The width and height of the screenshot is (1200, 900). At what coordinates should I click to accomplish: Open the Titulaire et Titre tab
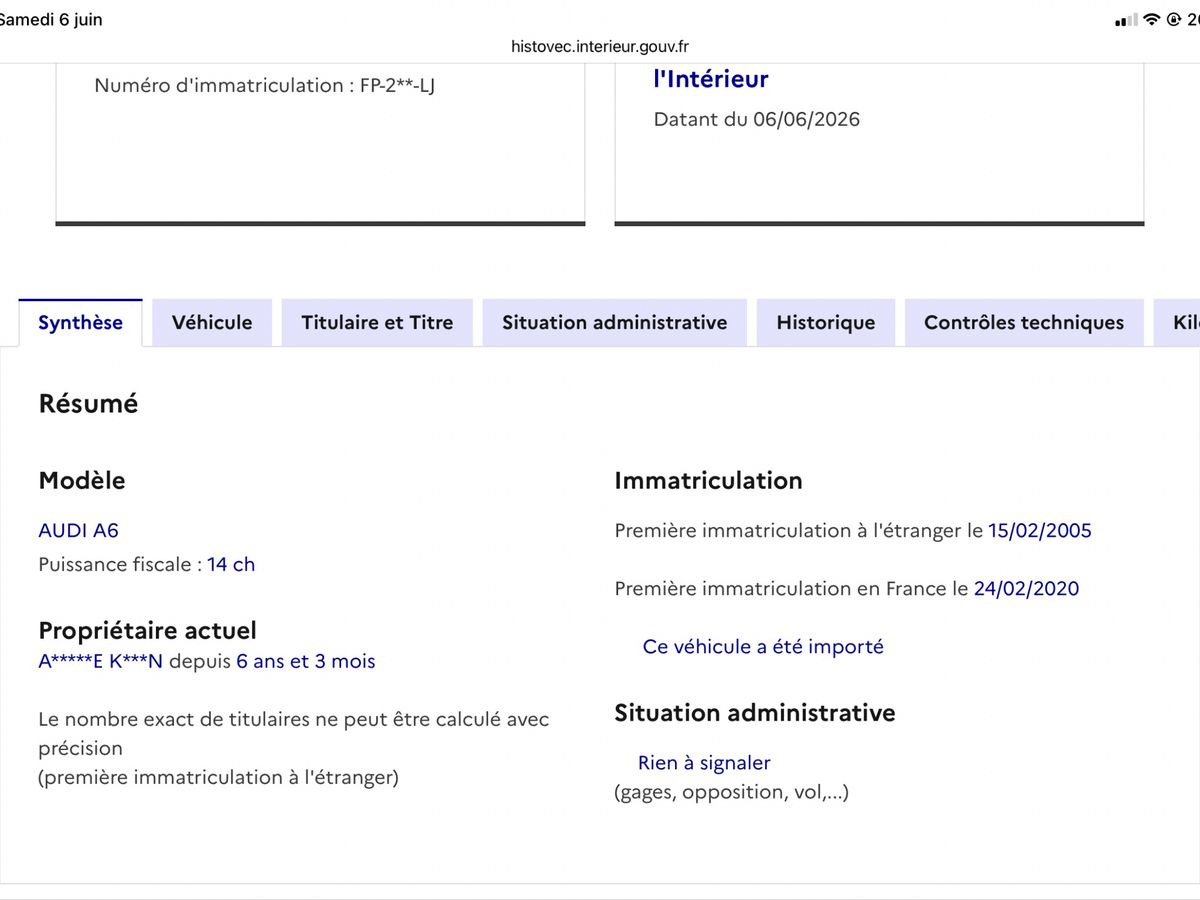377,322
